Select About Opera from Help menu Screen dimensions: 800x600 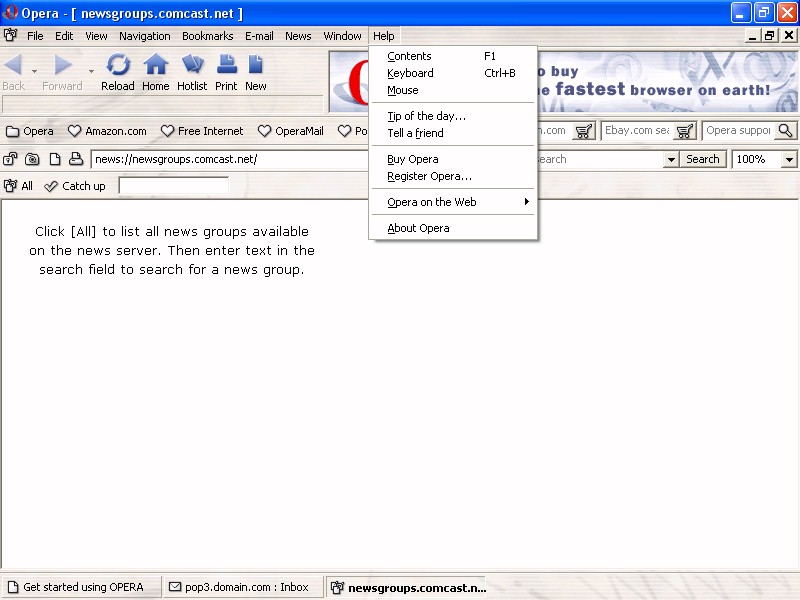418,228
